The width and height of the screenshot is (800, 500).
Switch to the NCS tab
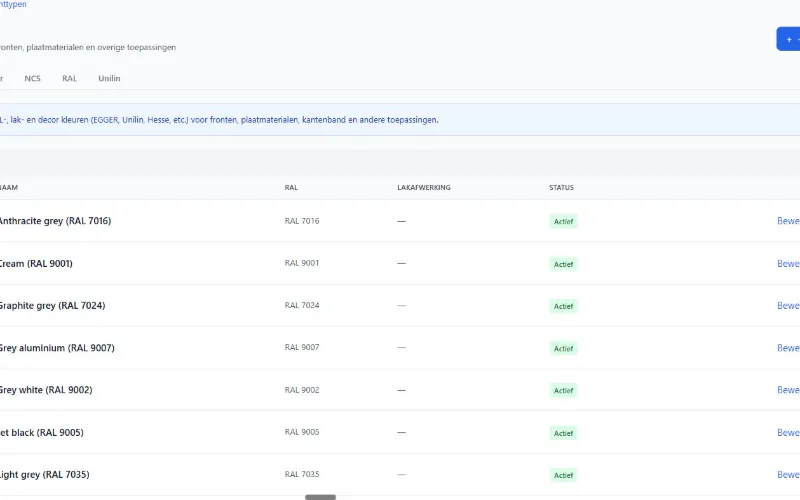pos(32,78)
